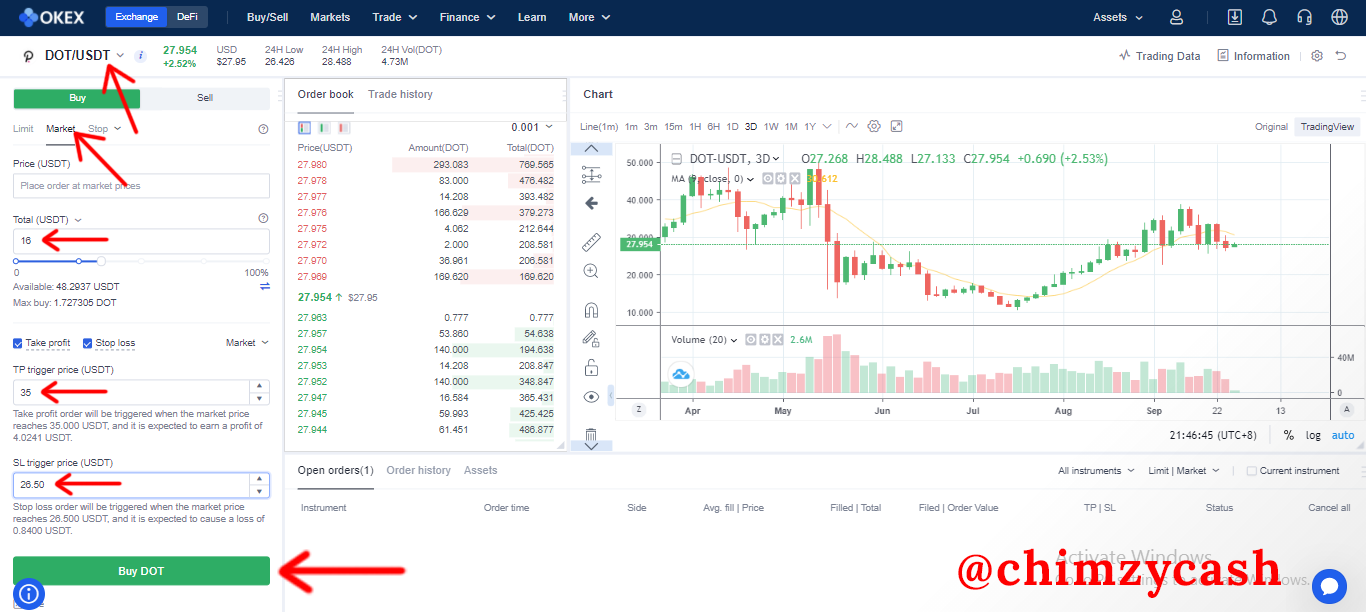Select the zoom in tool
This screenshot has height=612, width=1366.
[591, 271]
